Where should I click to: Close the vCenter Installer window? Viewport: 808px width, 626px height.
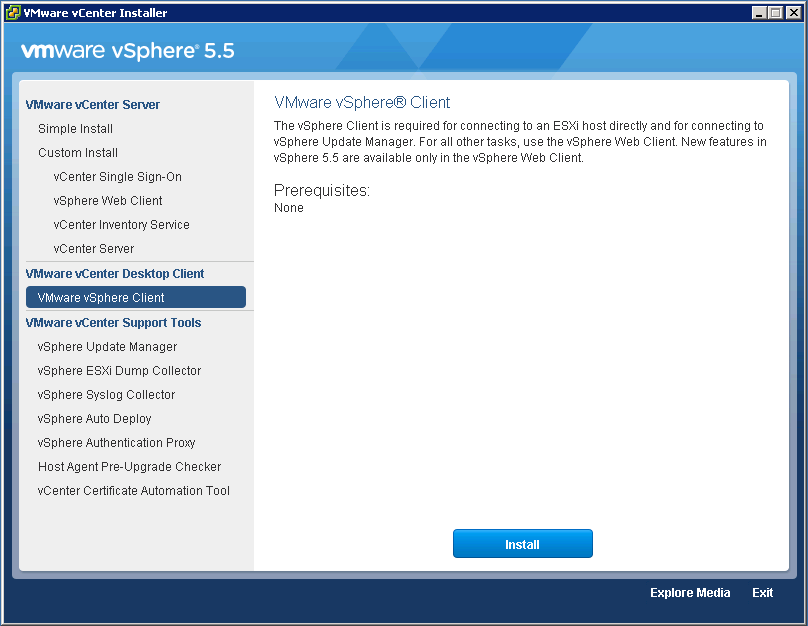pyautogui.click(x=794, y=13)
